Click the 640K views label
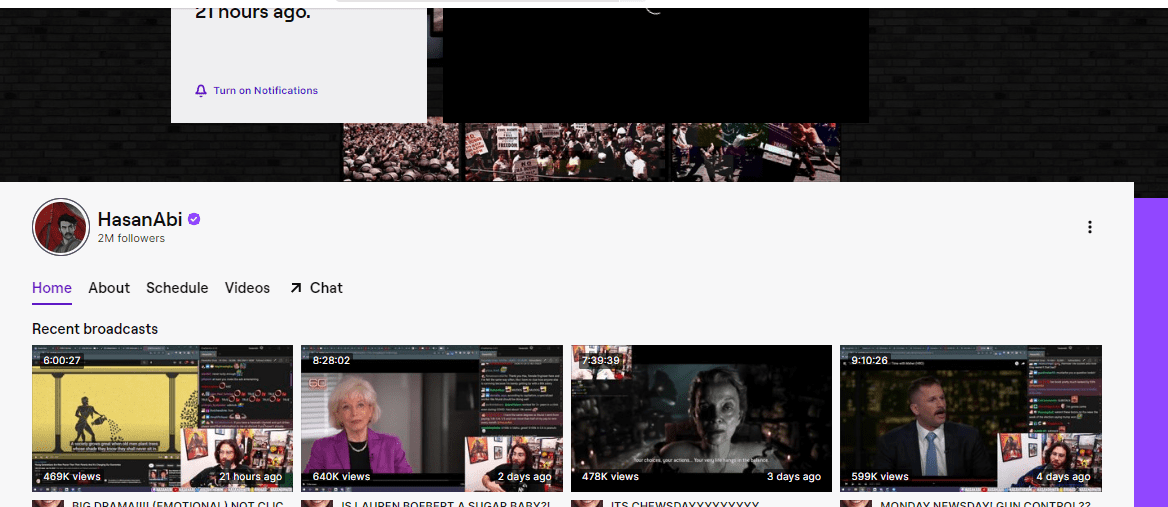Viewport: 1168px width, 507px height. pyautogui.click(x=341, y=476)
